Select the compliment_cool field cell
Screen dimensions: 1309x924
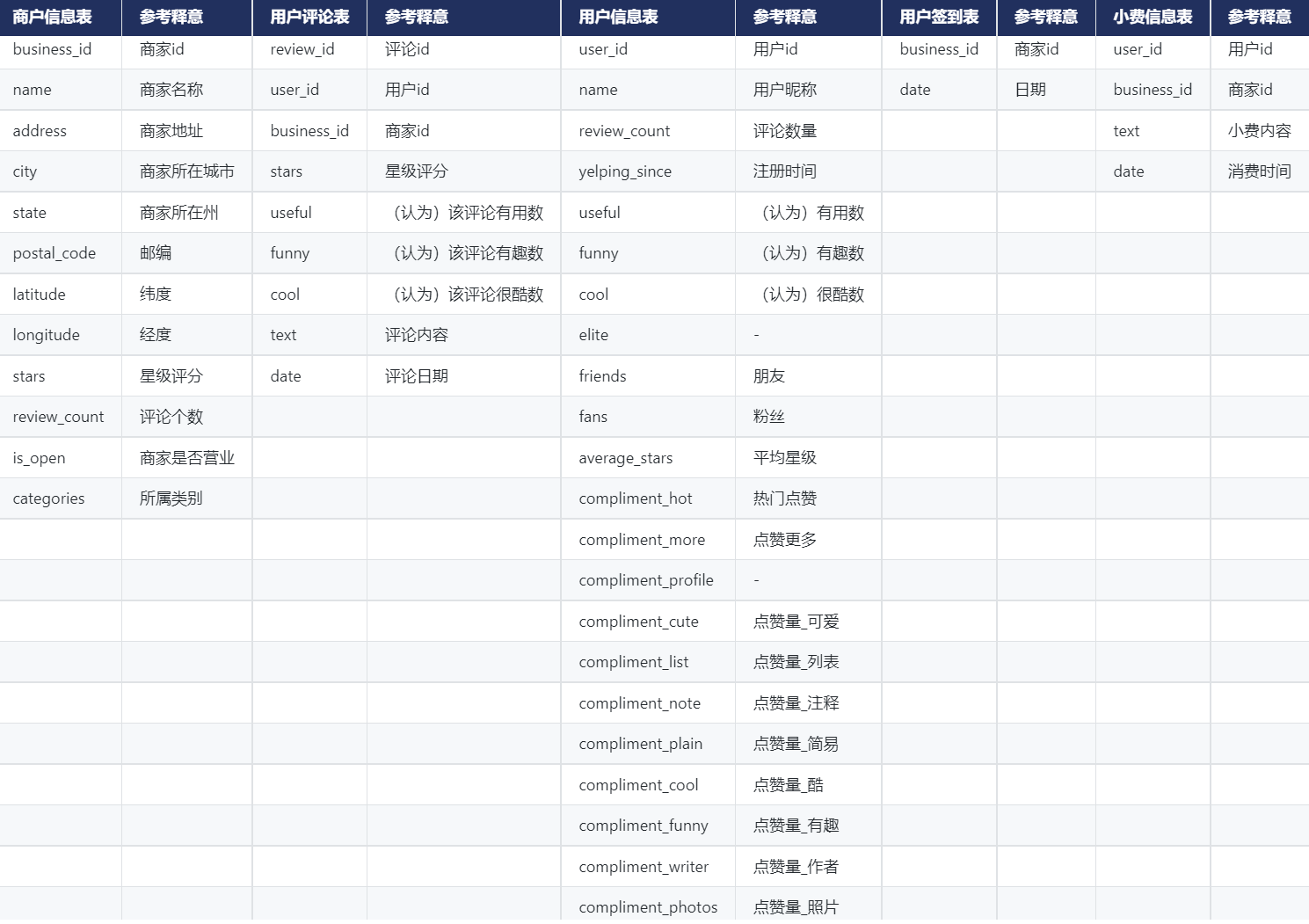[648, 785]
